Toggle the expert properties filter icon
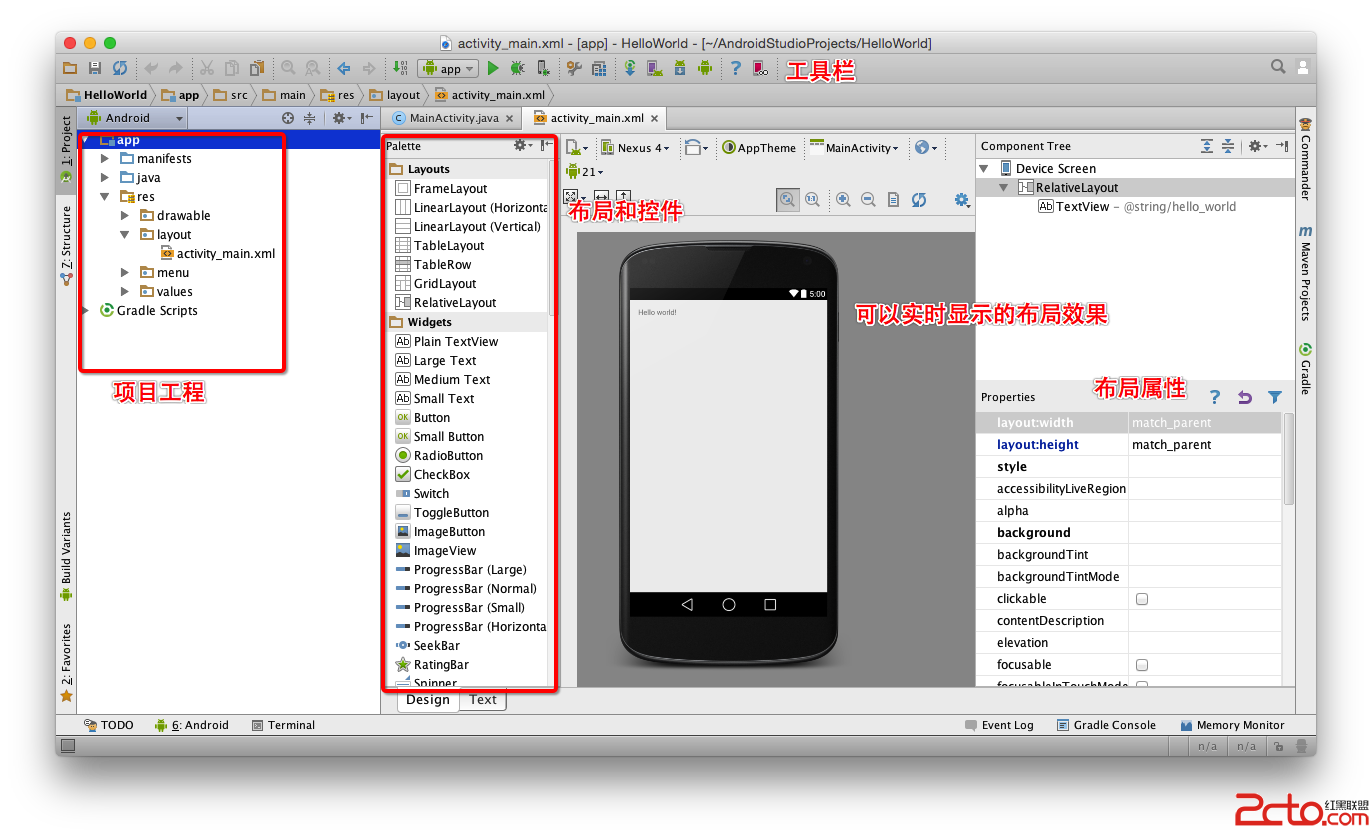The image size is (1372, 836). (1275, 397)
